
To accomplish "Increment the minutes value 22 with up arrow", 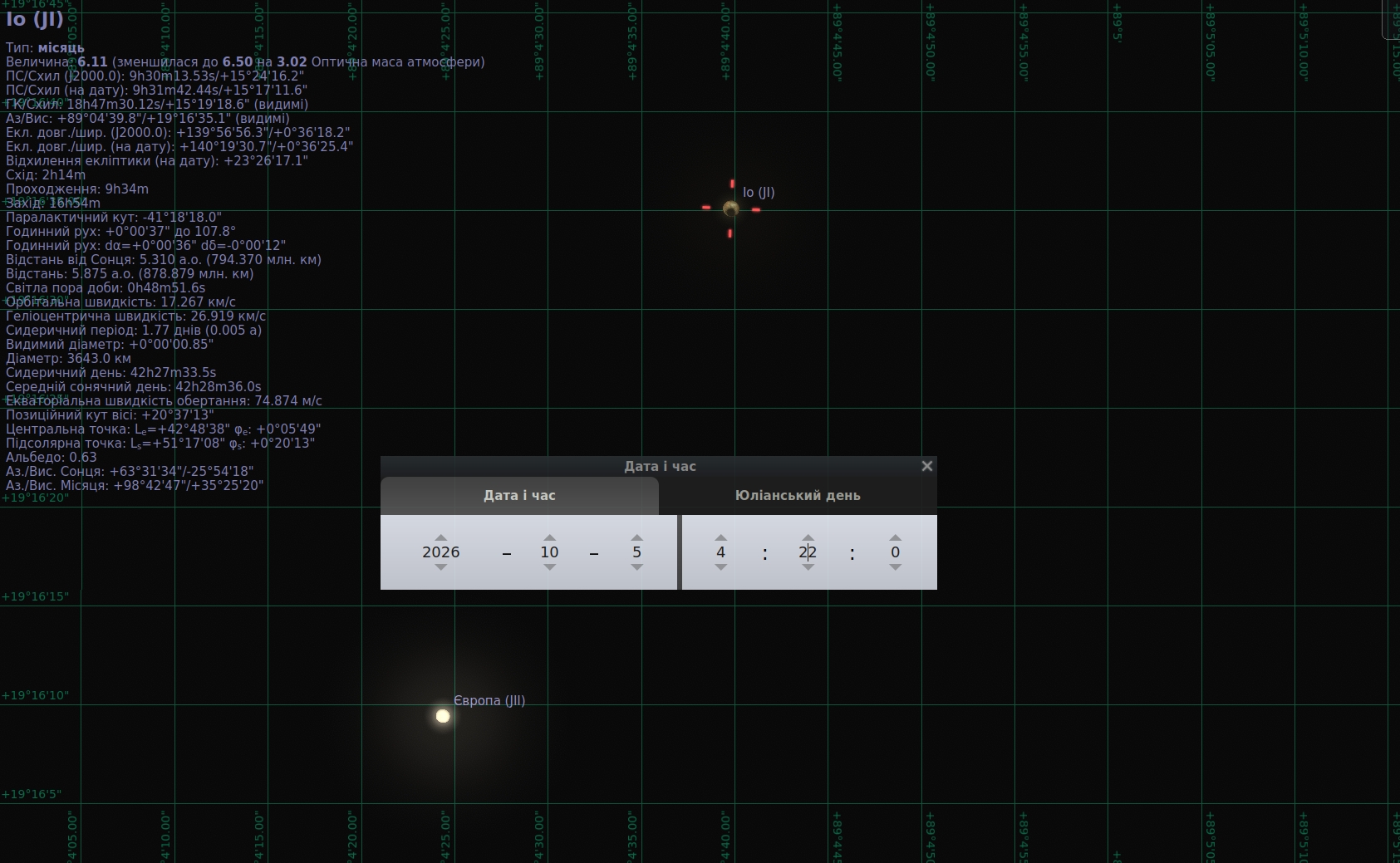I will (808, 537).
